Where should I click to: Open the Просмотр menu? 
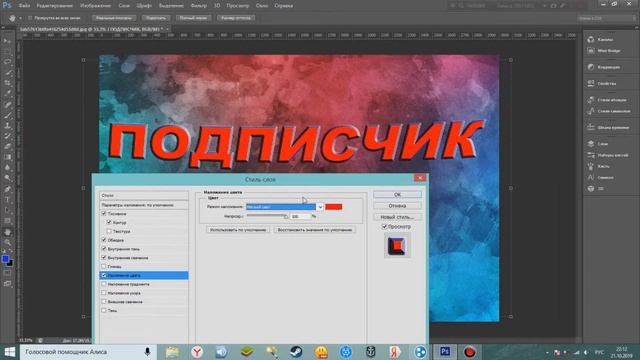tap(238, 6)
